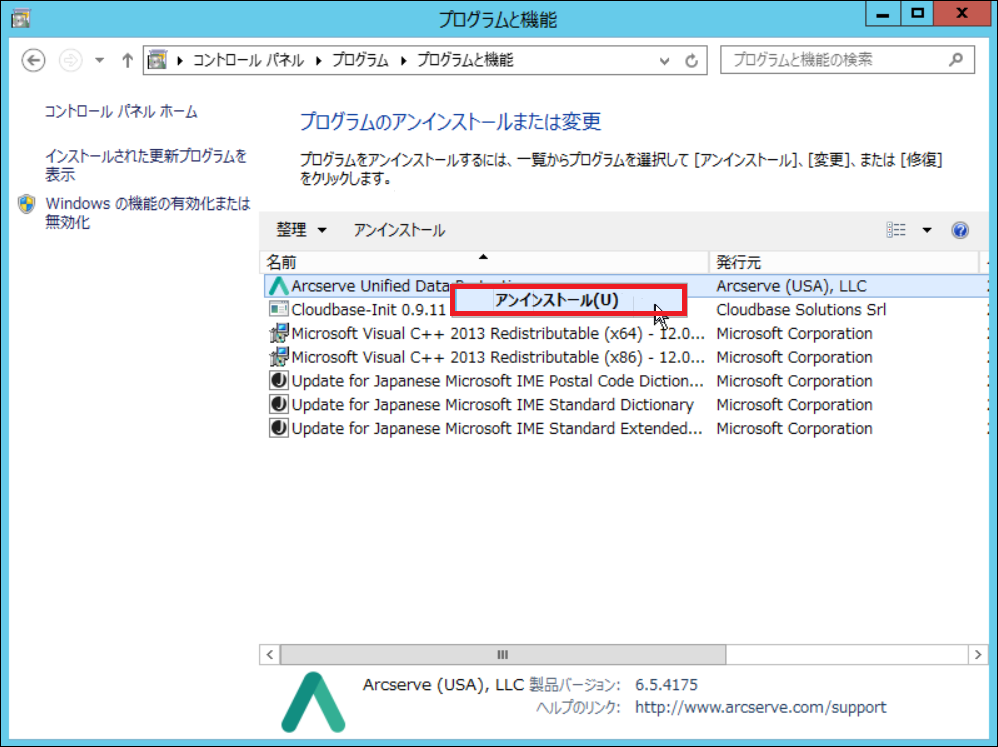The width and height of the screenshot is (998, 747).
Task: Open the 整理 dropdown menu
Action: (301, 230)
